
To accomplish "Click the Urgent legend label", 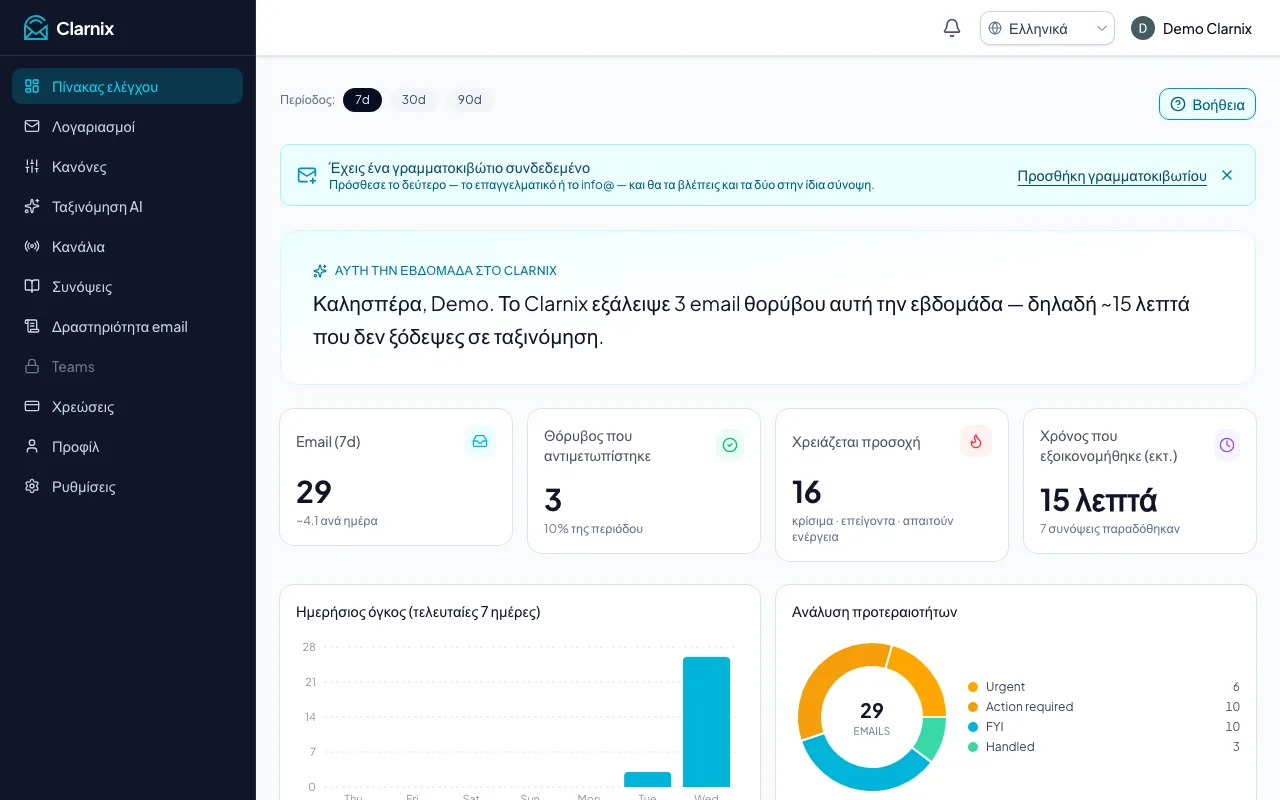I will click(1005, 687).
